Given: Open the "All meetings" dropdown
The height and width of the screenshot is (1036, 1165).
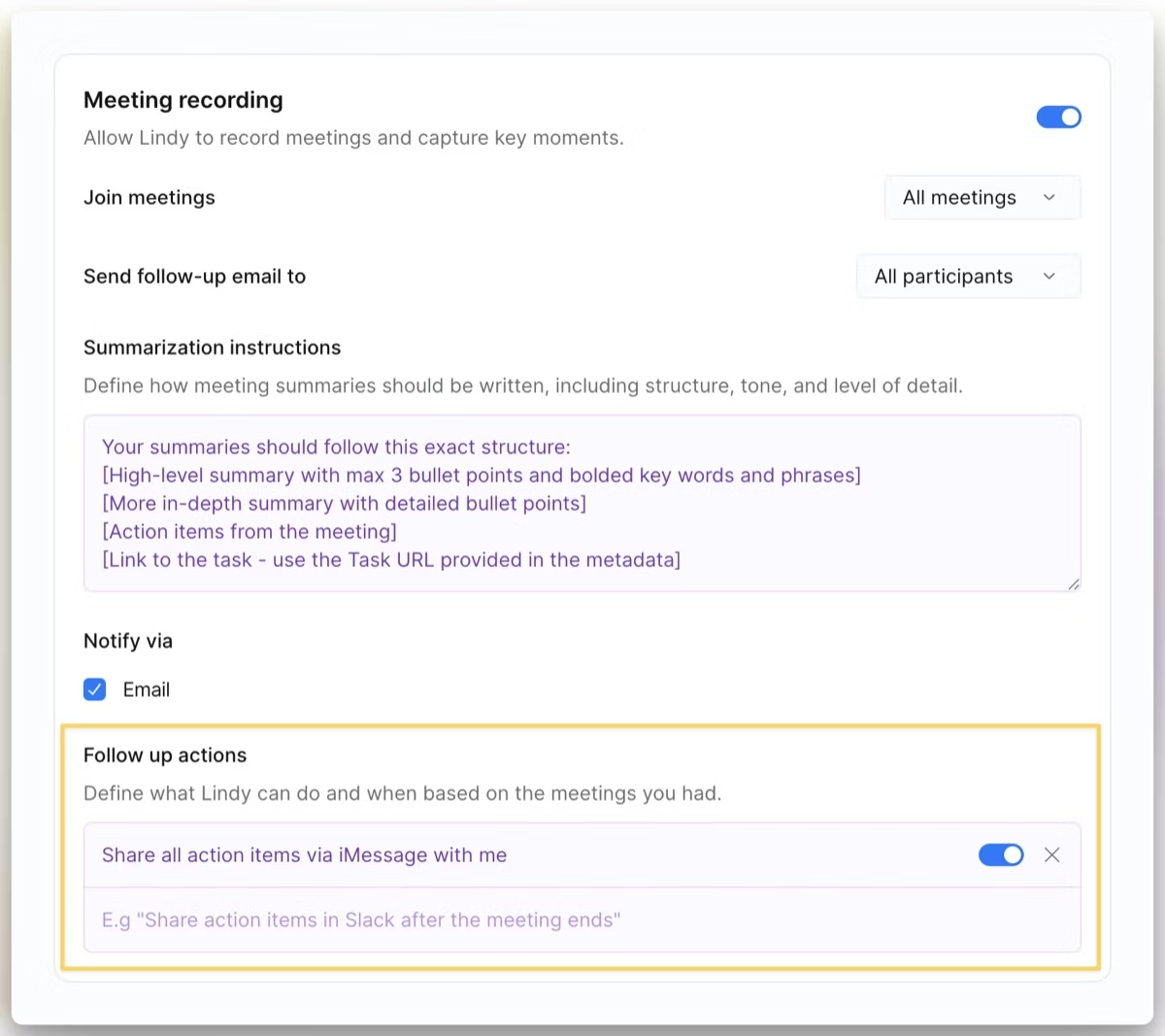Looking at the screenshot, I should tap(982, 197).
